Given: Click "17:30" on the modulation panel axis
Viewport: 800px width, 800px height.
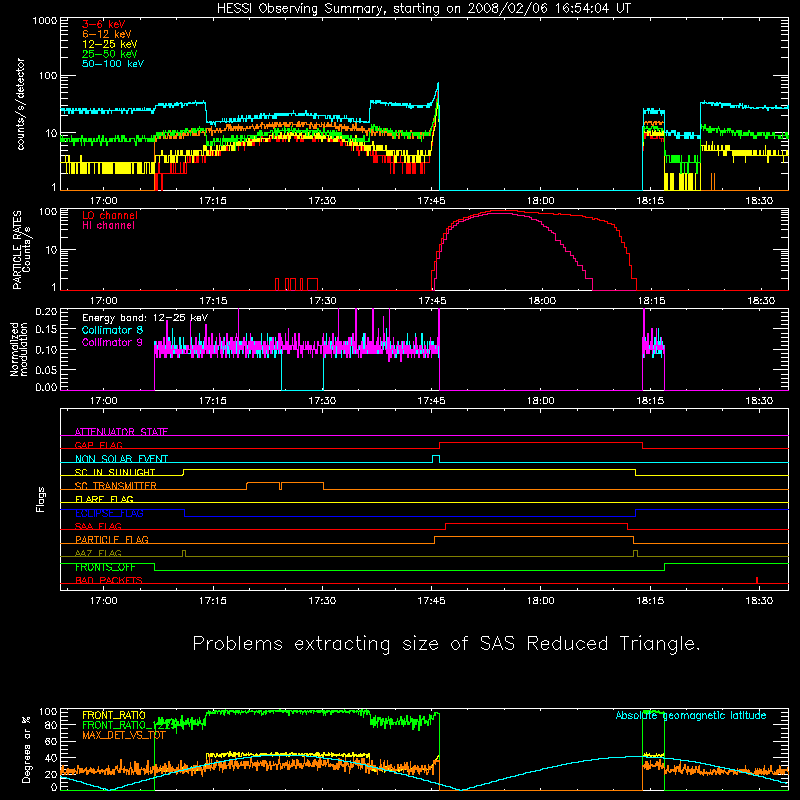Looking at the screenshot, I should click(322, 401).
